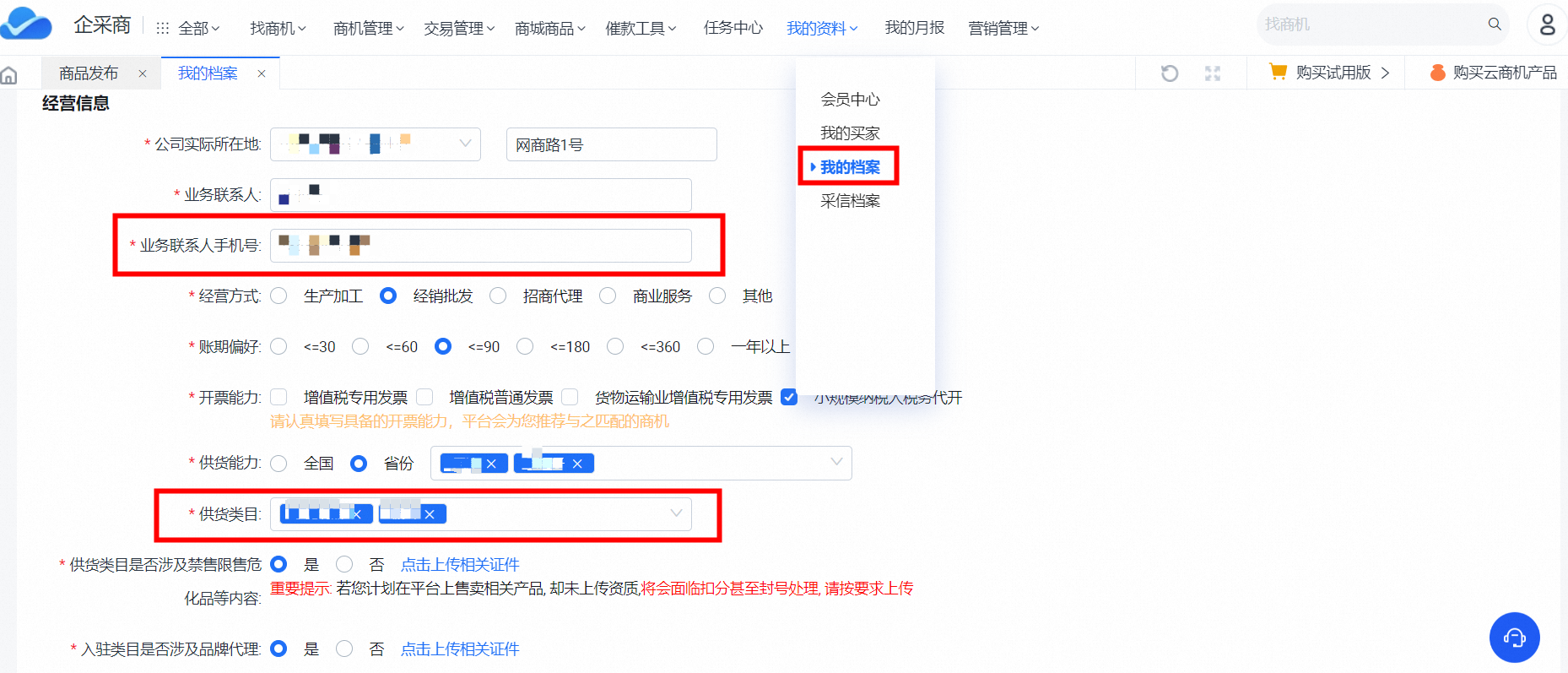Check 增值税普通发票 checkbox
Screen dimensions: 1568x673
pos(424,397)
